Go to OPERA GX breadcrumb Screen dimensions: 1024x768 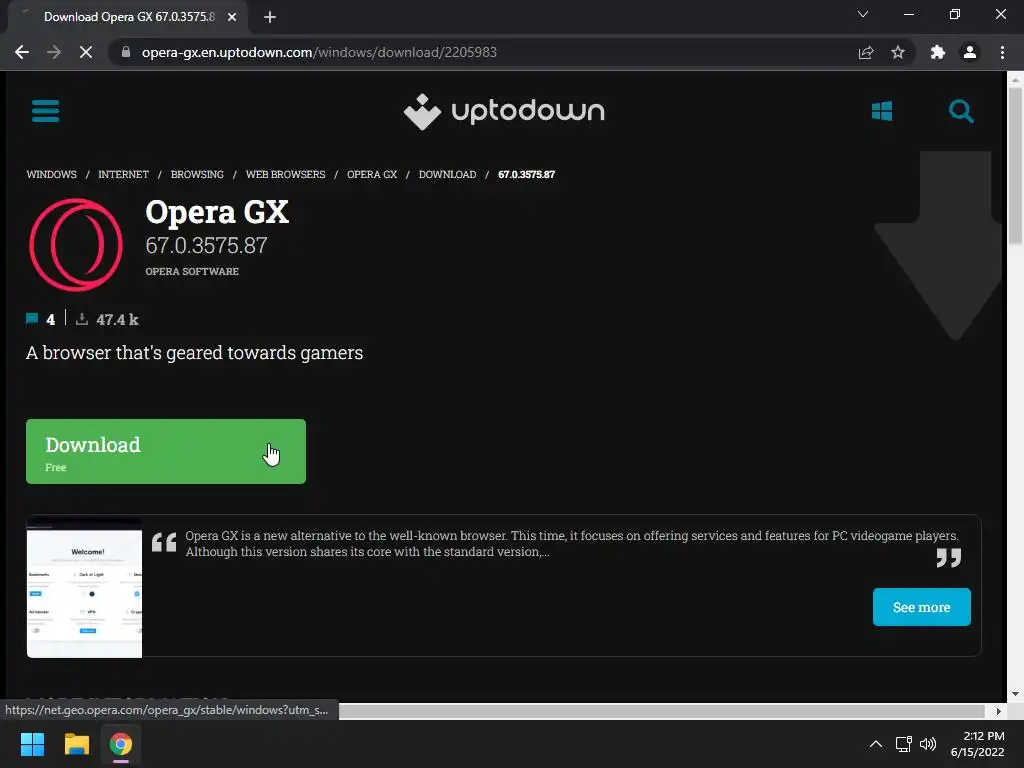[x=372, y=174]
